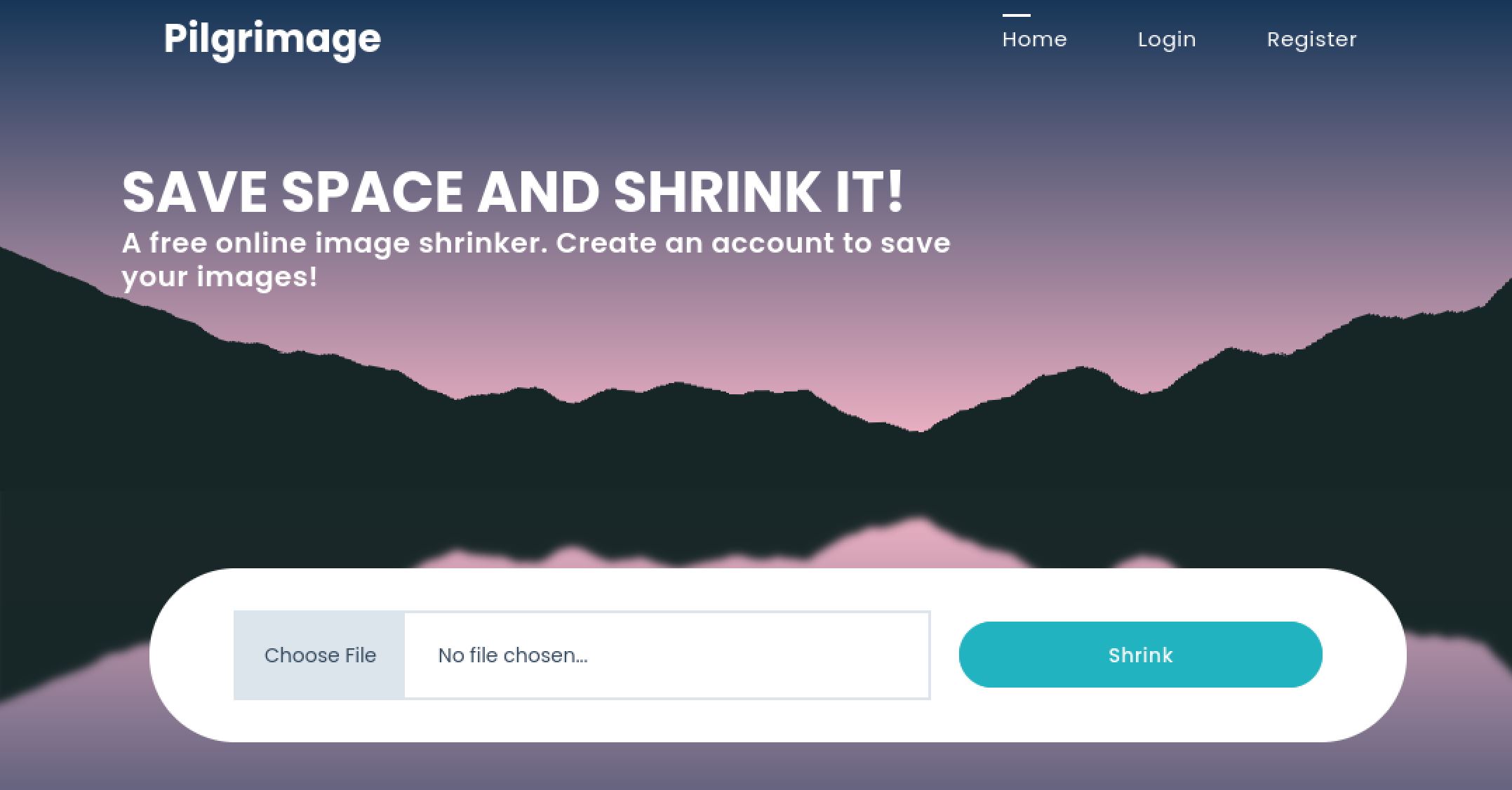Screen dimensions: 1512x790
Task: Click the pink lake reflection
Action: [x=919, y=544]
